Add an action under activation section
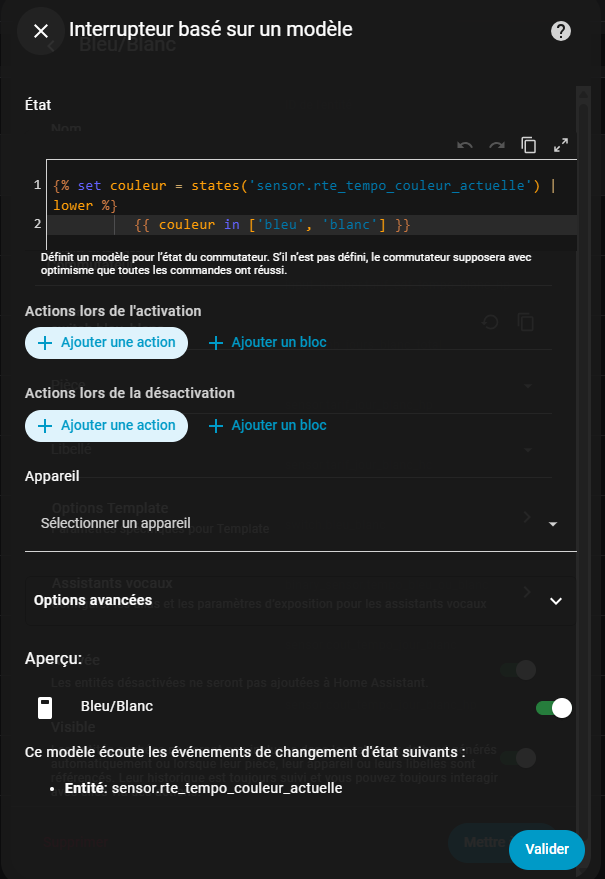The width and height of the screenshot is (605, 879). pos(106,343)
